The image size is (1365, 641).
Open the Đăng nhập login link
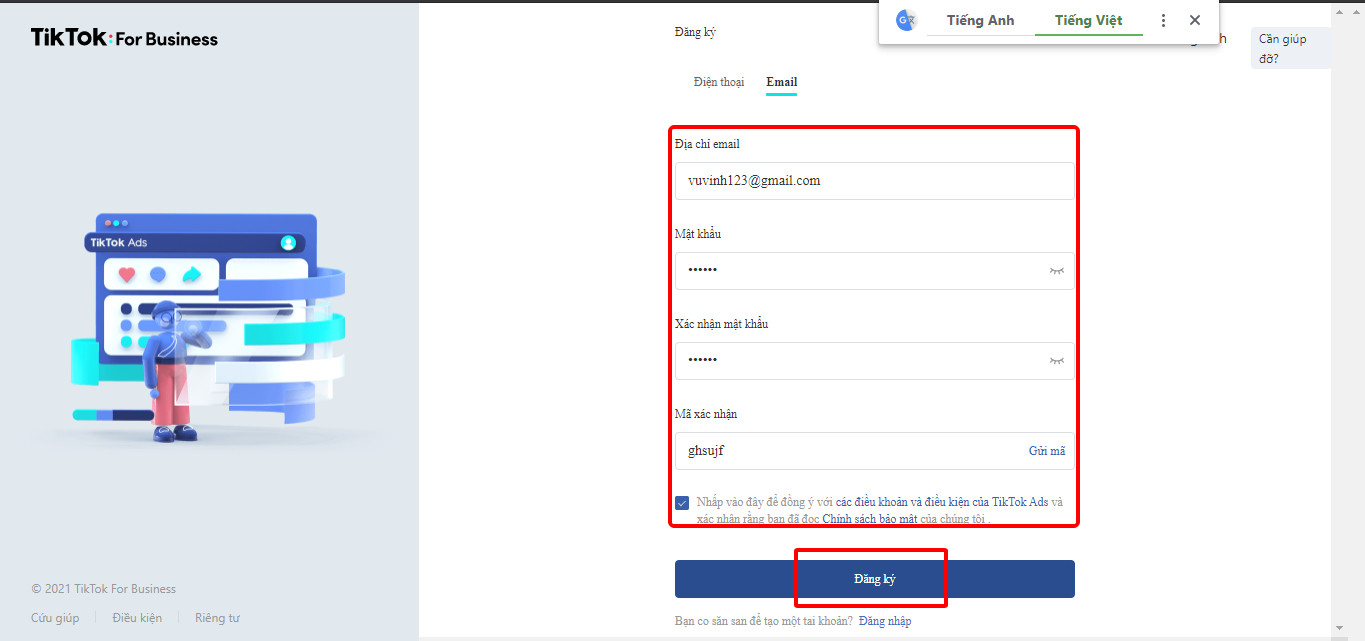885,621
